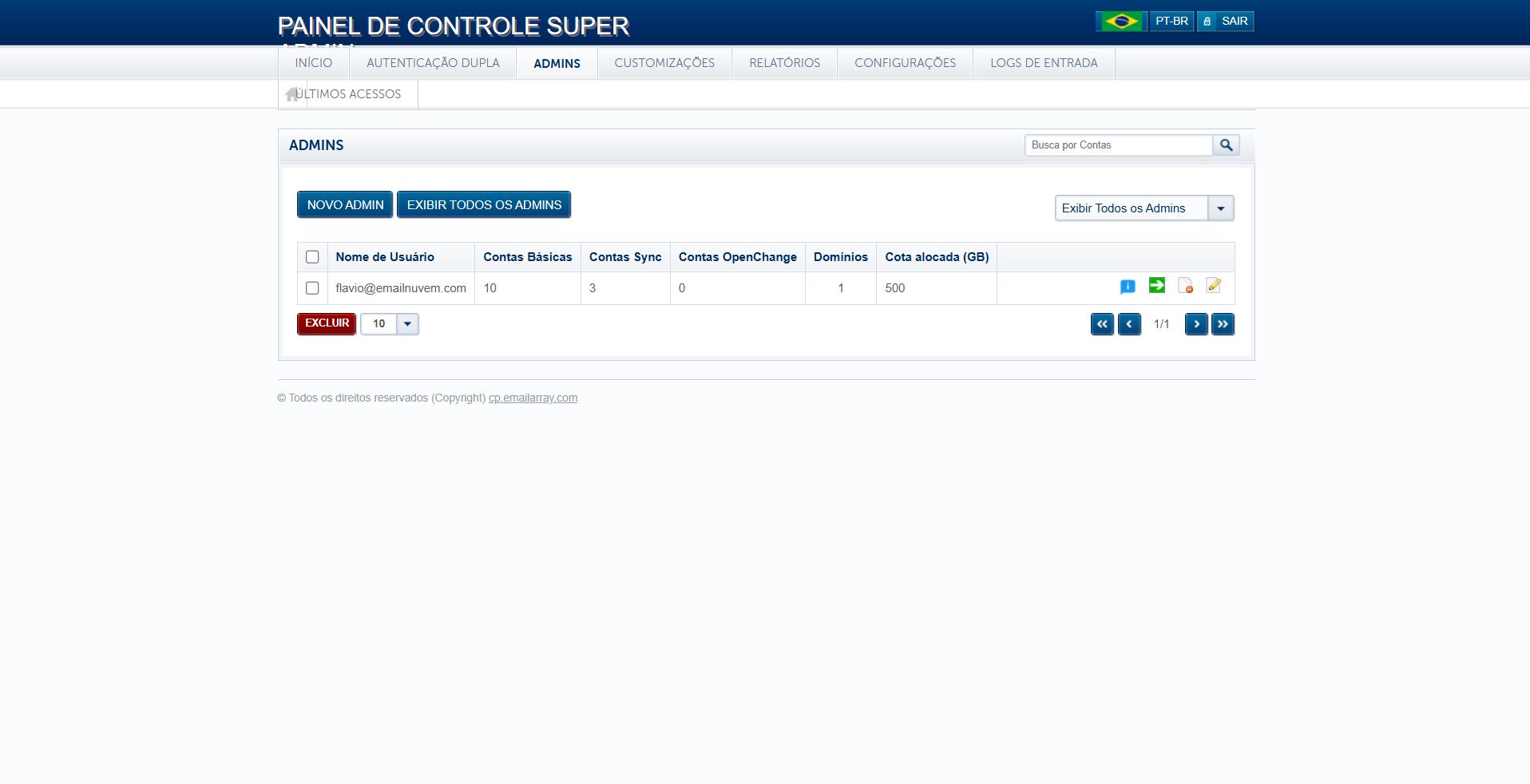
Task: Click the Busca por Contas search field
Action: point(1118,145)
